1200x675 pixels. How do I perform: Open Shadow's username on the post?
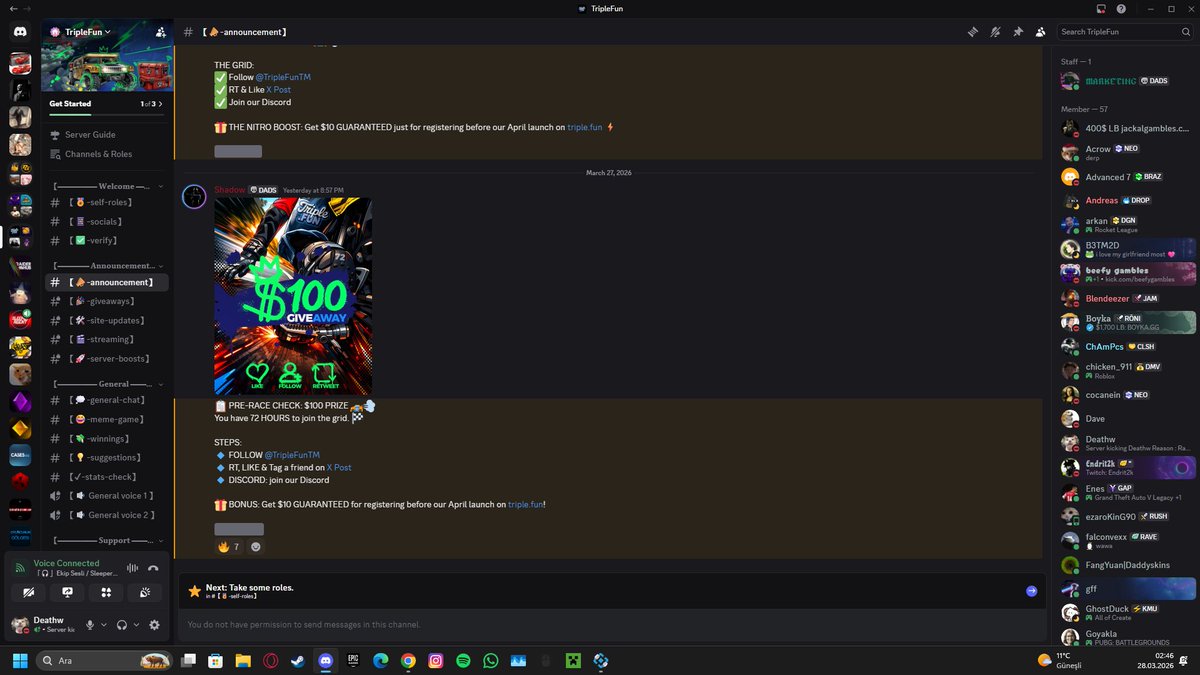229,190
